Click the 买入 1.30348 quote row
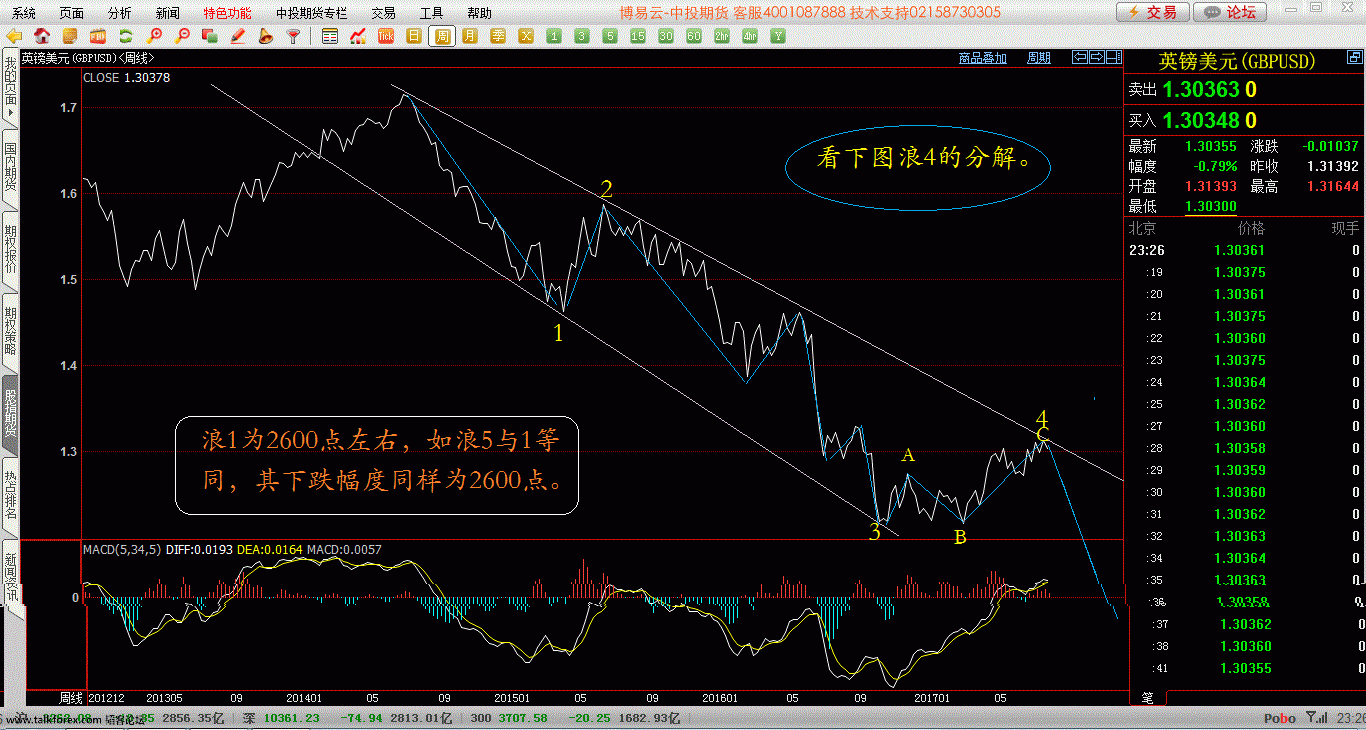The width and height of the screenshot is (1366, 730). click(1244, 120)
